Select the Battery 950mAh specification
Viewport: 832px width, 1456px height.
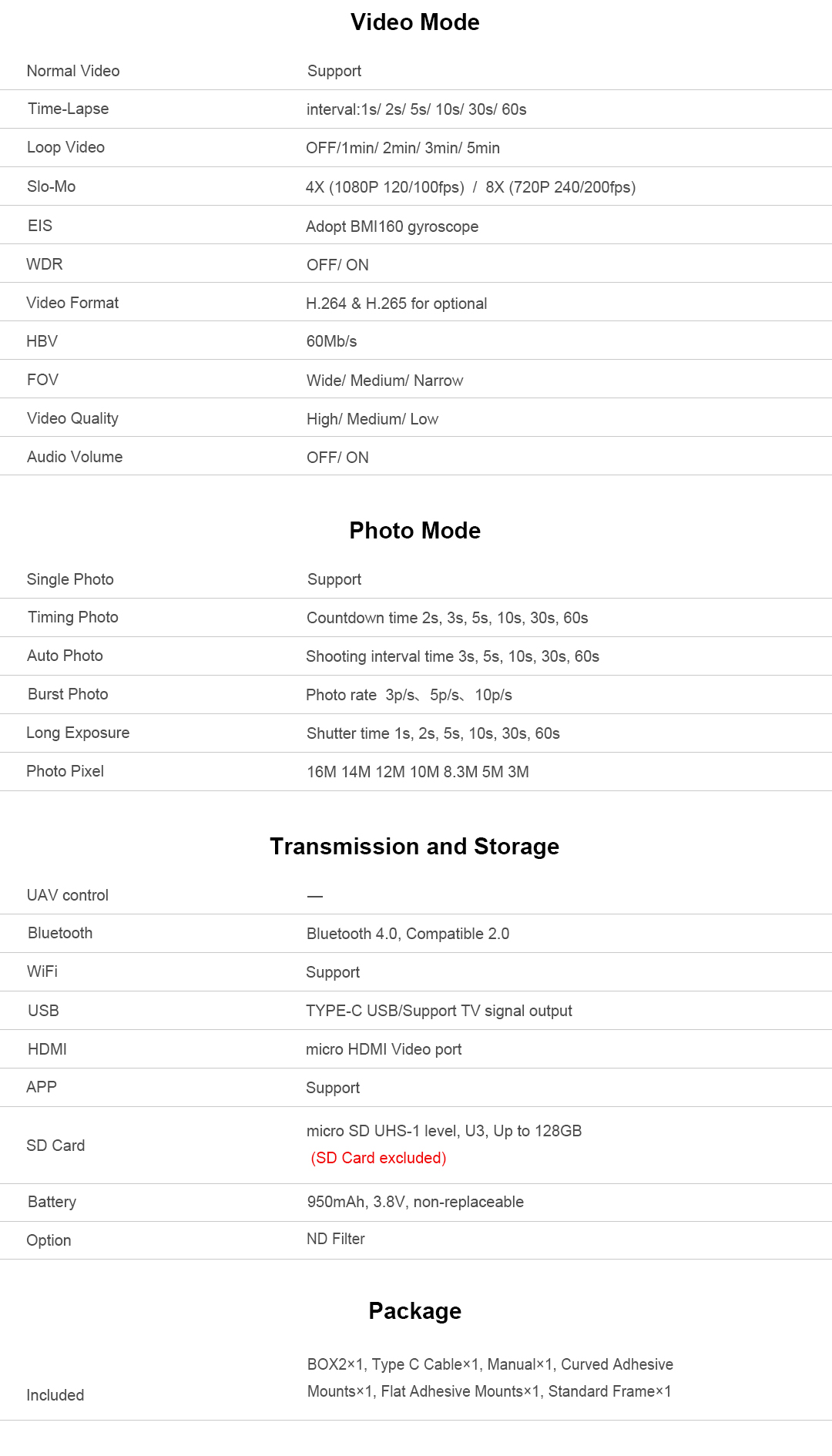415,1202
